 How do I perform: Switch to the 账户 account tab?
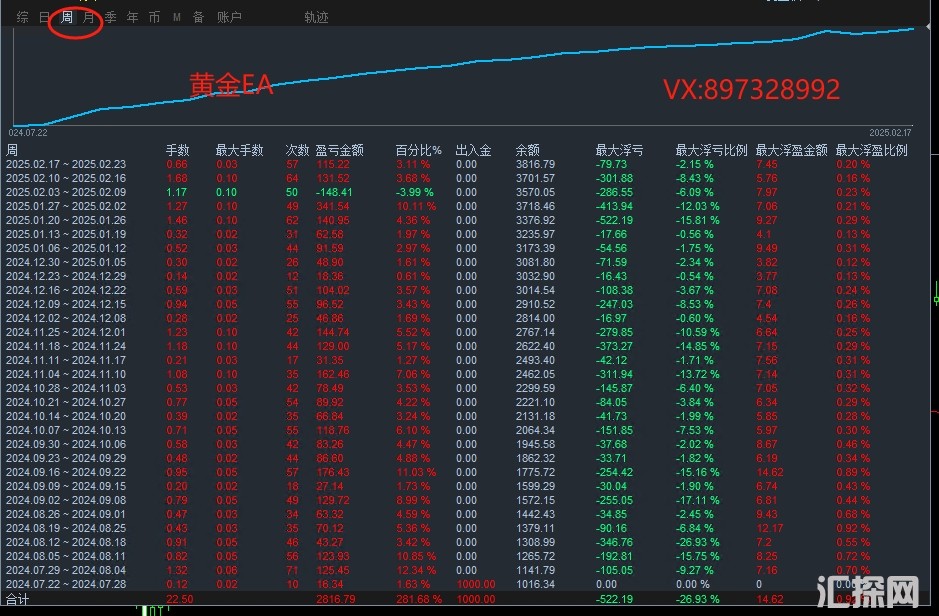229,17
